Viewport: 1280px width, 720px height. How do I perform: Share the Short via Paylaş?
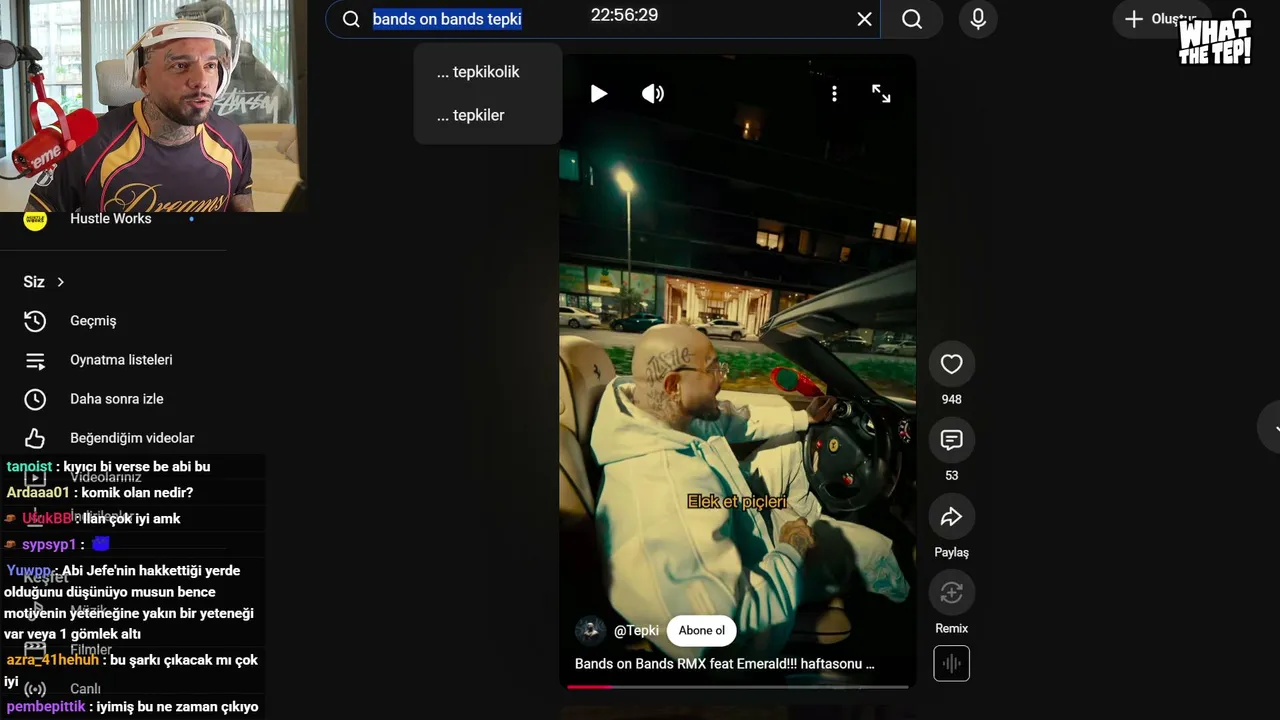click(x=951, y=517)
